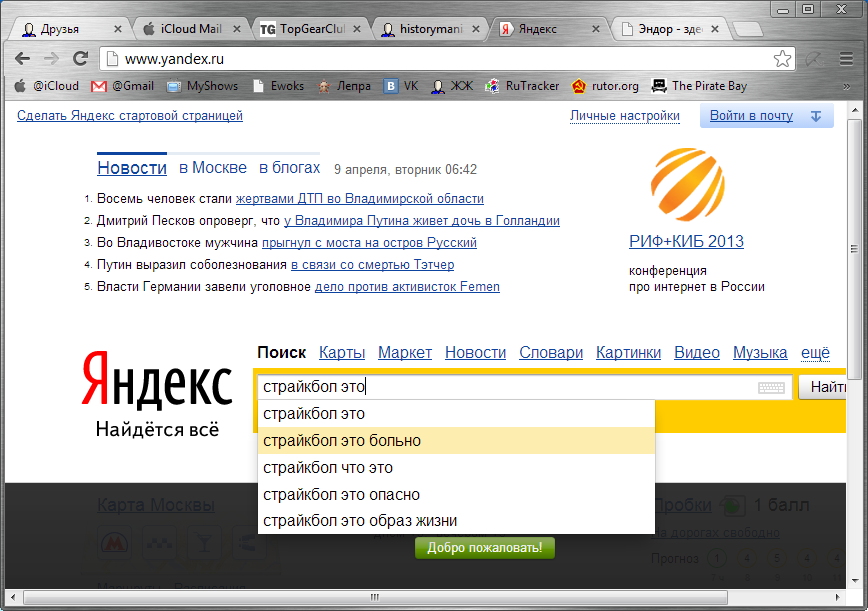The image size is (868, 611).
Task: Click Сделать Яндекс стартовой страницей link
Action: [130, 116]
